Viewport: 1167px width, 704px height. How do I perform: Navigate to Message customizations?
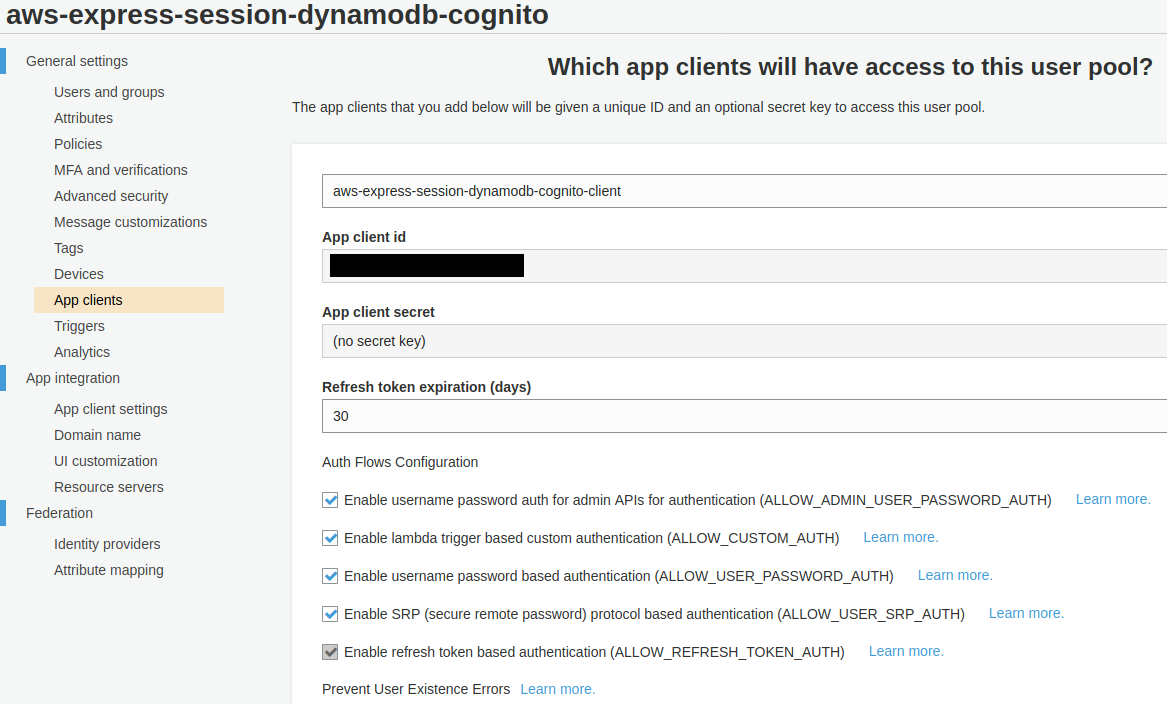click(x=130, y=223)
